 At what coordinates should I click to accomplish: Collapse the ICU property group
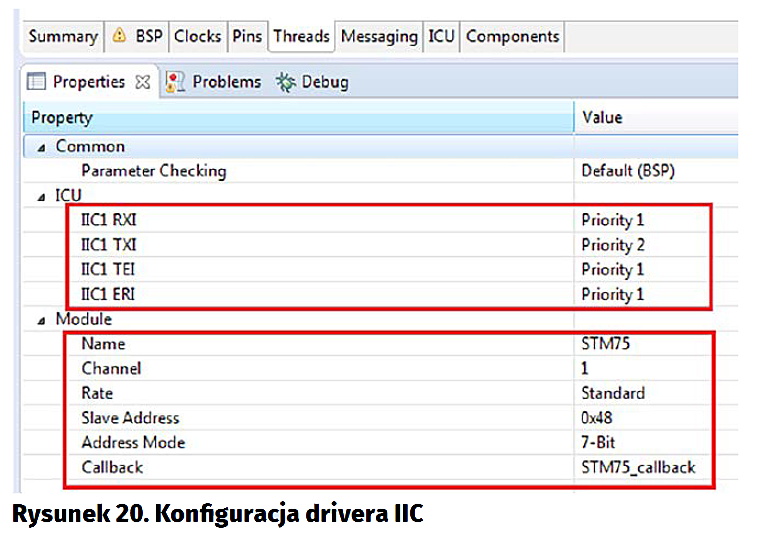41,196
